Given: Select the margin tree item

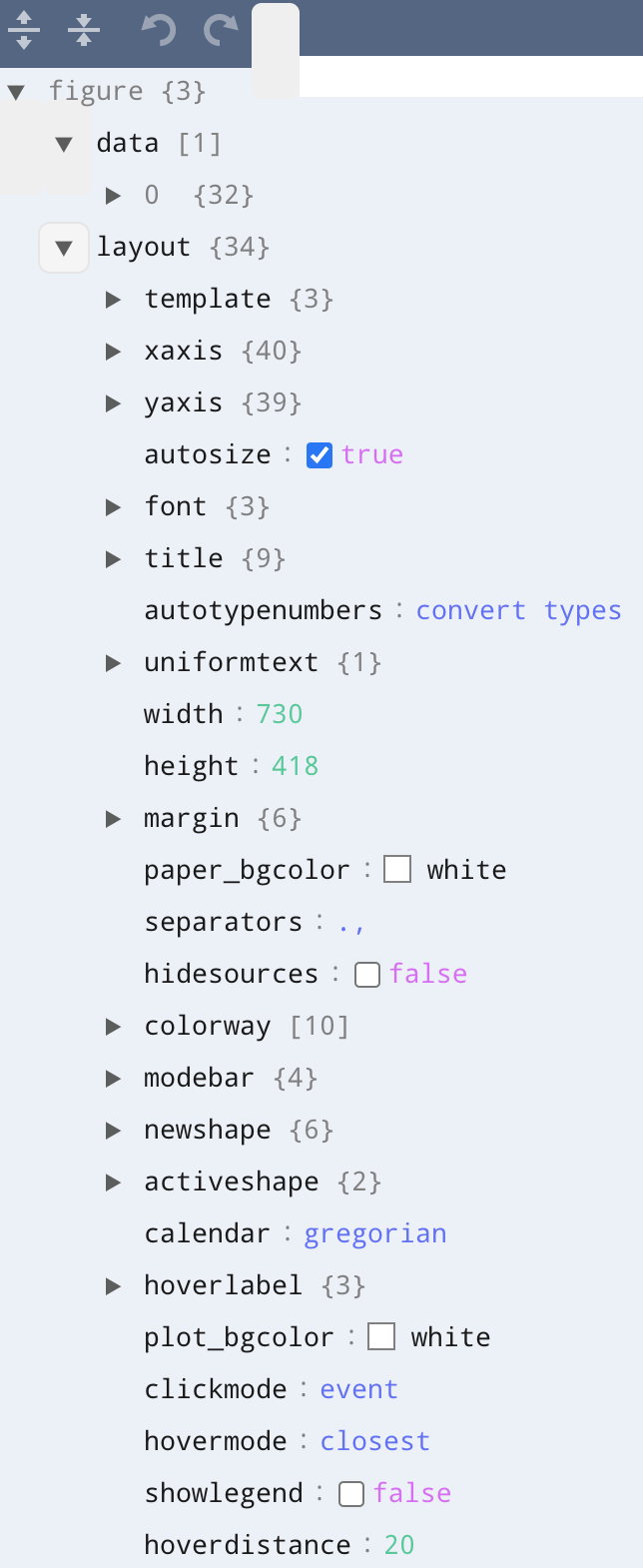Looking at the screenshot, I should 192,819.
